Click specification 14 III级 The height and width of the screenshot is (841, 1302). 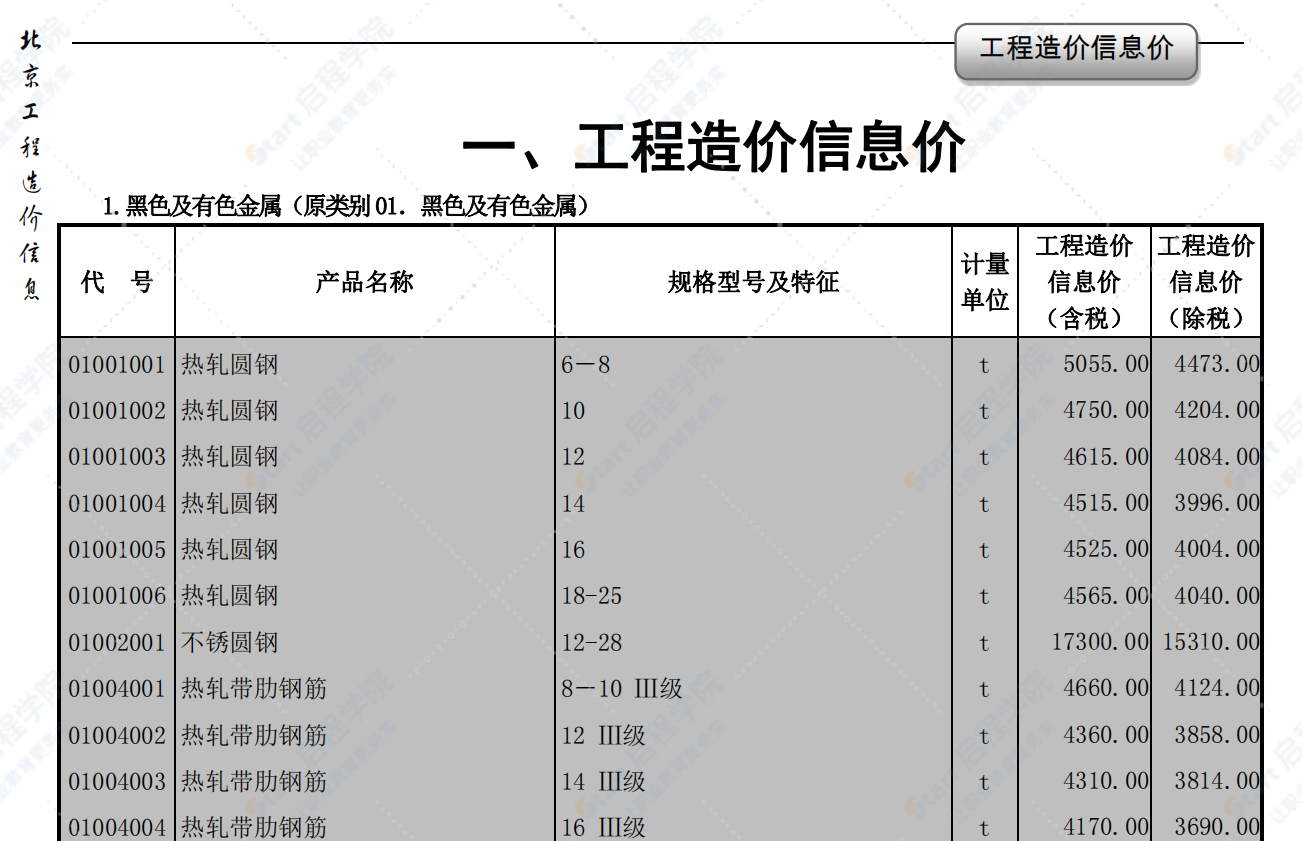point(603,781)
